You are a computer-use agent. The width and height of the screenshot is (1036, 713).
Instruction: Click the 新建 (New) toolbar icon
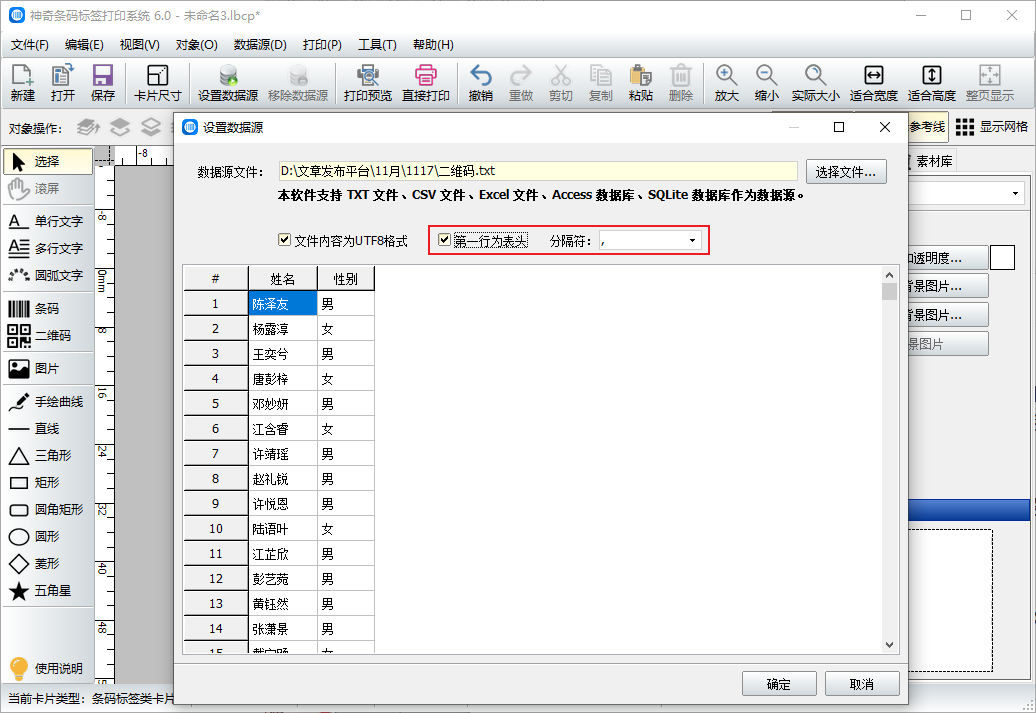[22, 83]
